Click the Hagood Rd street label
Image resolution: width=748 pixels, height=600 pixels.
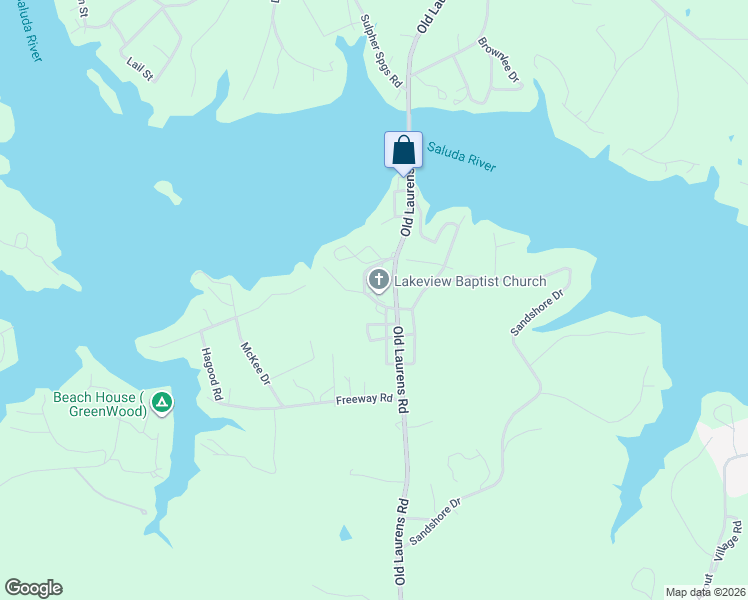pyautogui.click(x=212, y=374)
